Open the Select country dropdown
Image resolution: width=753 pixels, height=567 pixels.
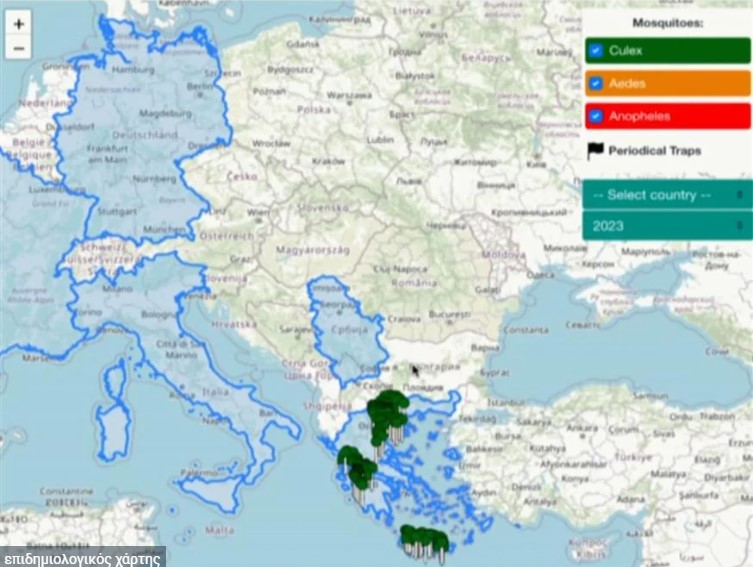point(667,195)
